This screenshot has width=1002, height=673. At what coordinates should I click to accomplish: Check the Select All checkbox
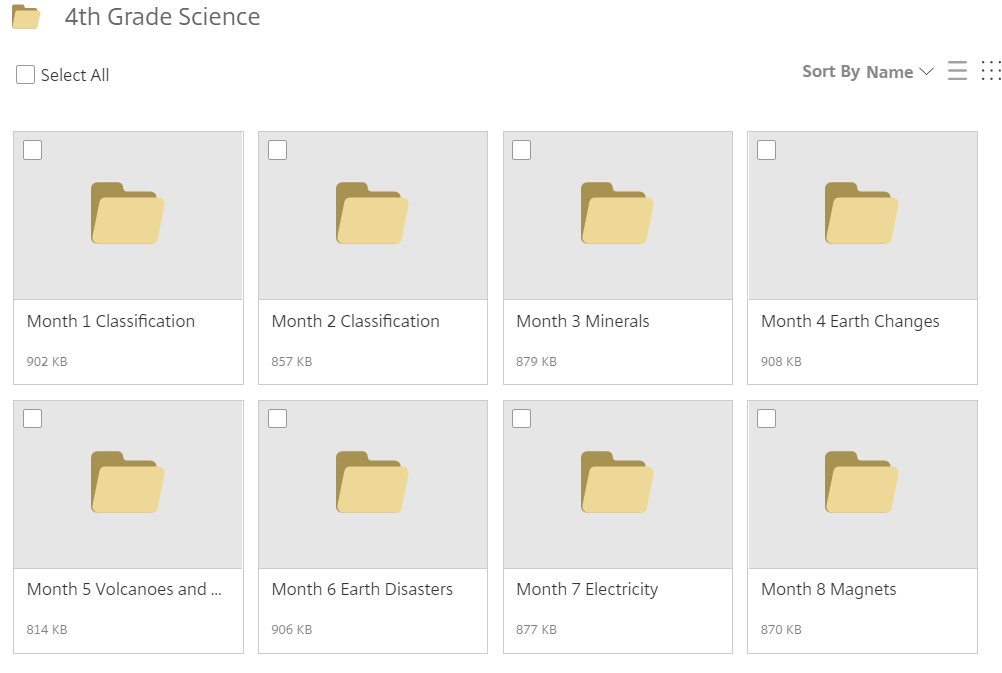coord(26,75)
